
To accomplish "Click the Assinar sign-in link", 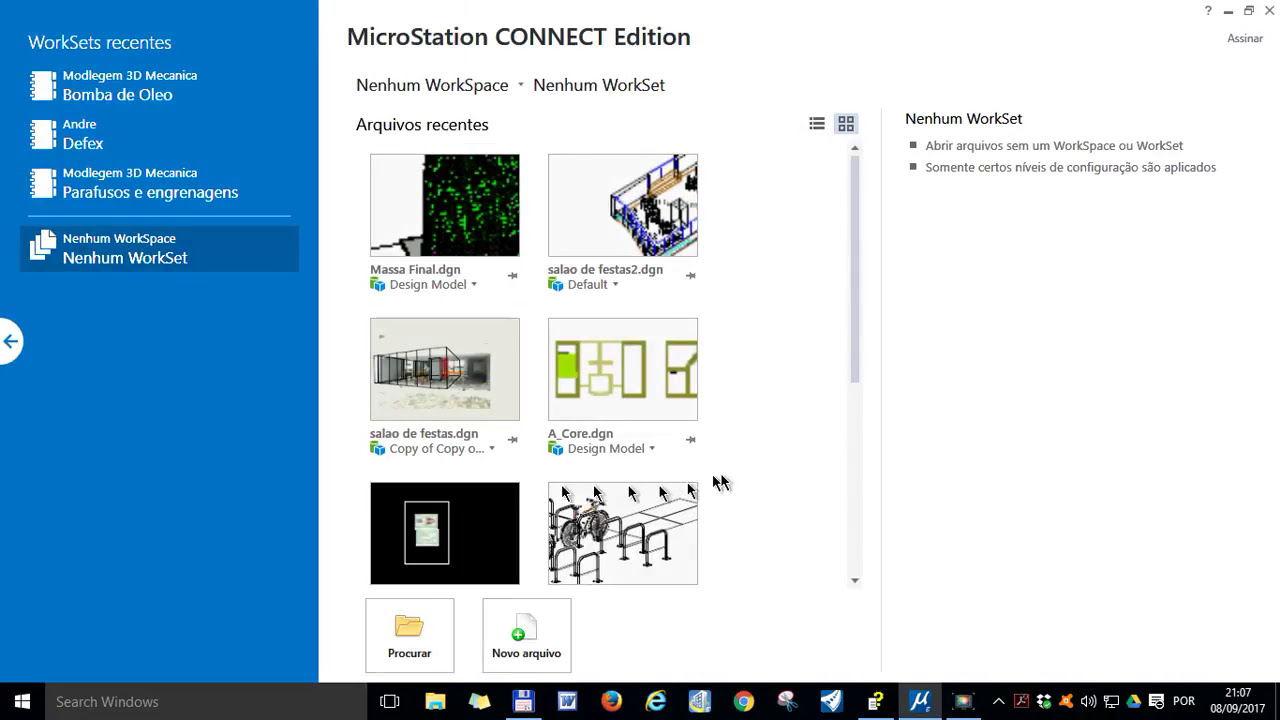I will (x=1245, y=38).
